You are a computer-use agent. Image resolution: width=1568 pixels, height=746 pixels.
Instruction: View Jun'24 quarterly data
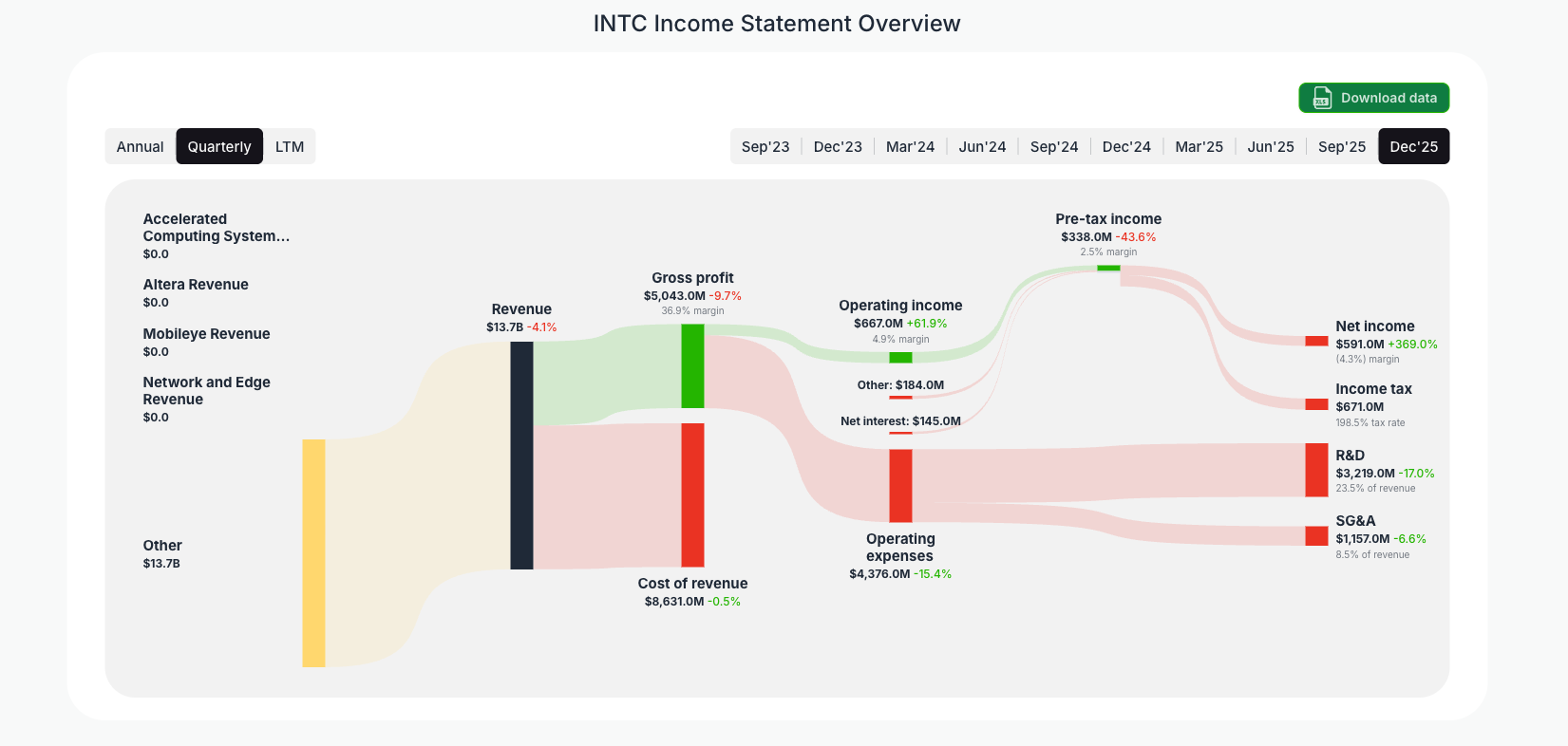click(x=982, y=146)
